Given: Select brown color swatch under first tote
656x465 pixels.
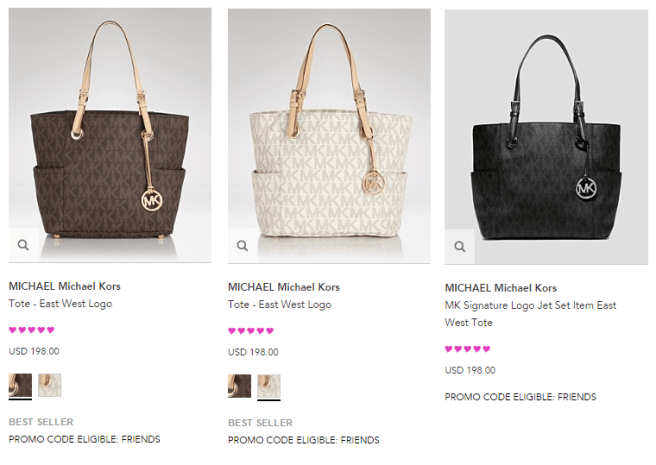Looking at the screenshot, I should pyautogui.click(x=20, y=385).
